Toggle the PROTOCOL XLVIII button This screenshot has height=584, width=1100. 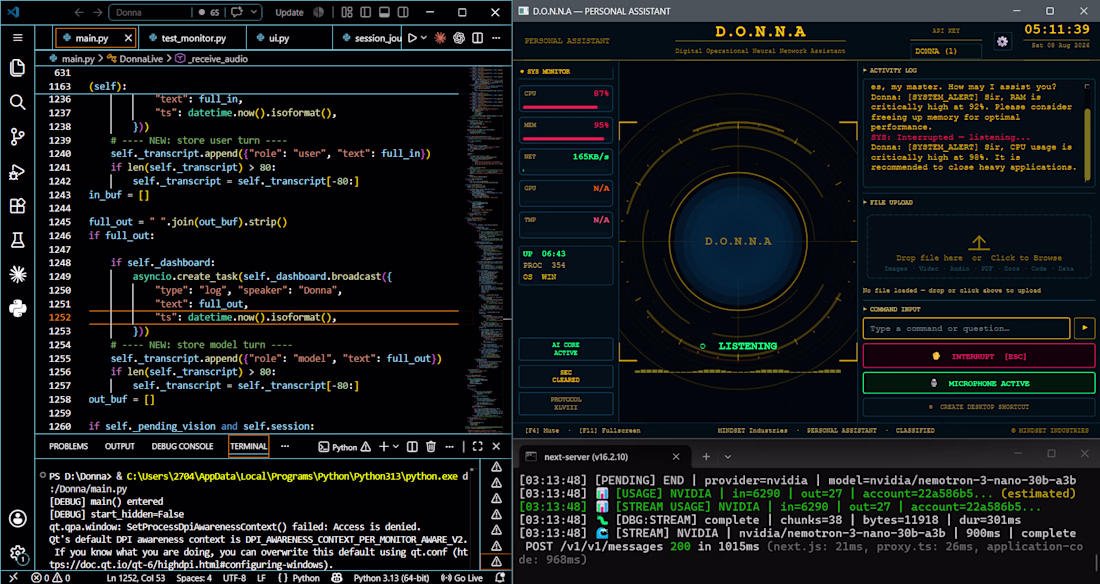565,403
